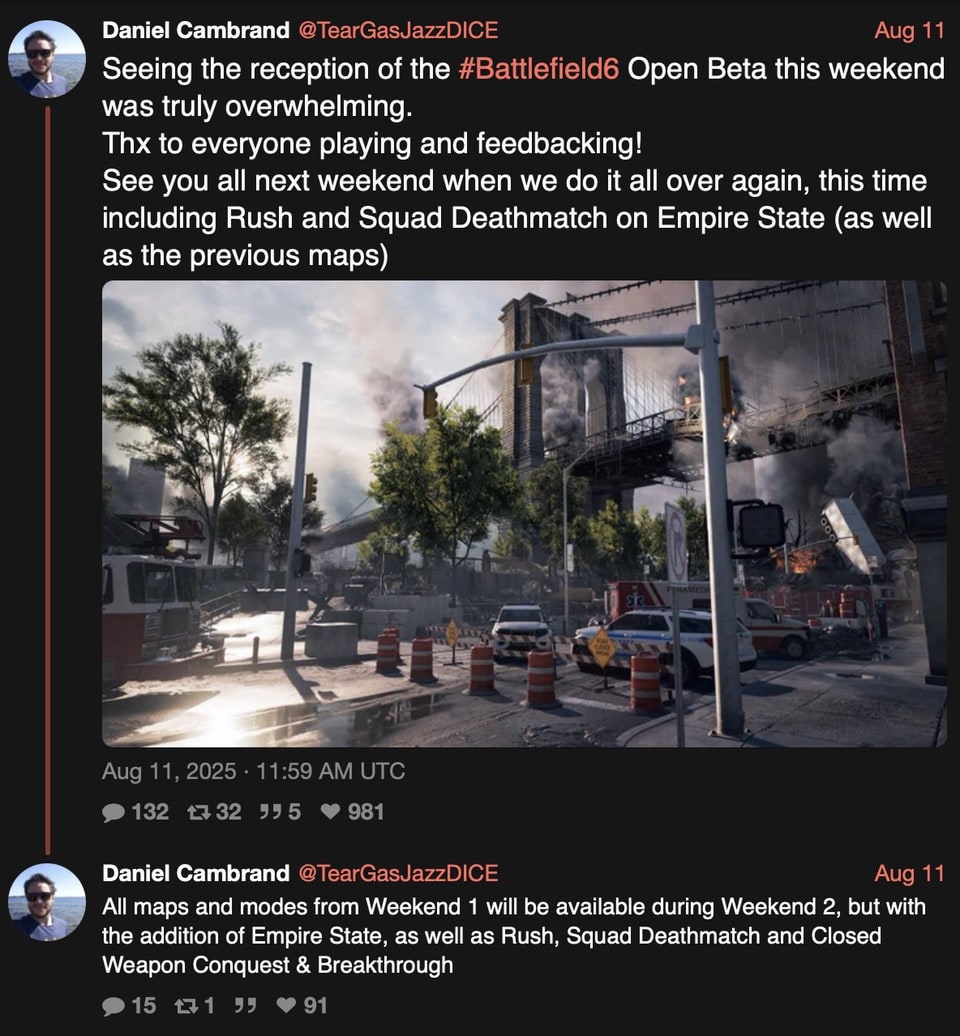This screenshot has width=960, height=1036.
Task: Click the Aug 11 date on first tweet
Action: [909, 30]
